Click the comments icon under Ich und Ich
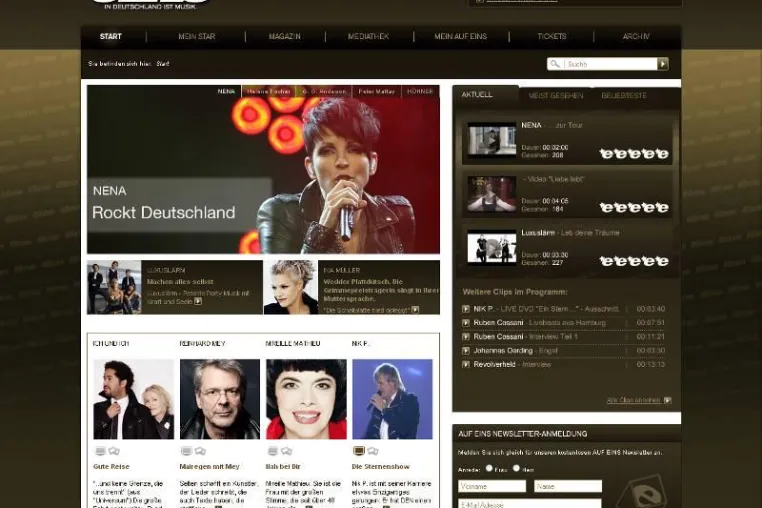 pyautogui.click(x=114, y=451)
